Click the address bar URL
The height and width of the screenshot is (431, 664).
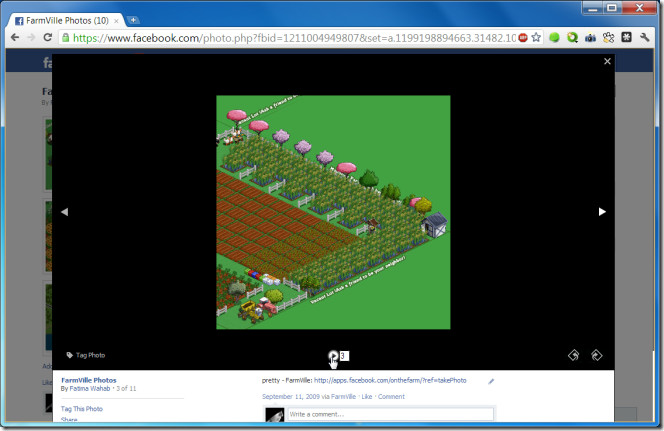294,38
